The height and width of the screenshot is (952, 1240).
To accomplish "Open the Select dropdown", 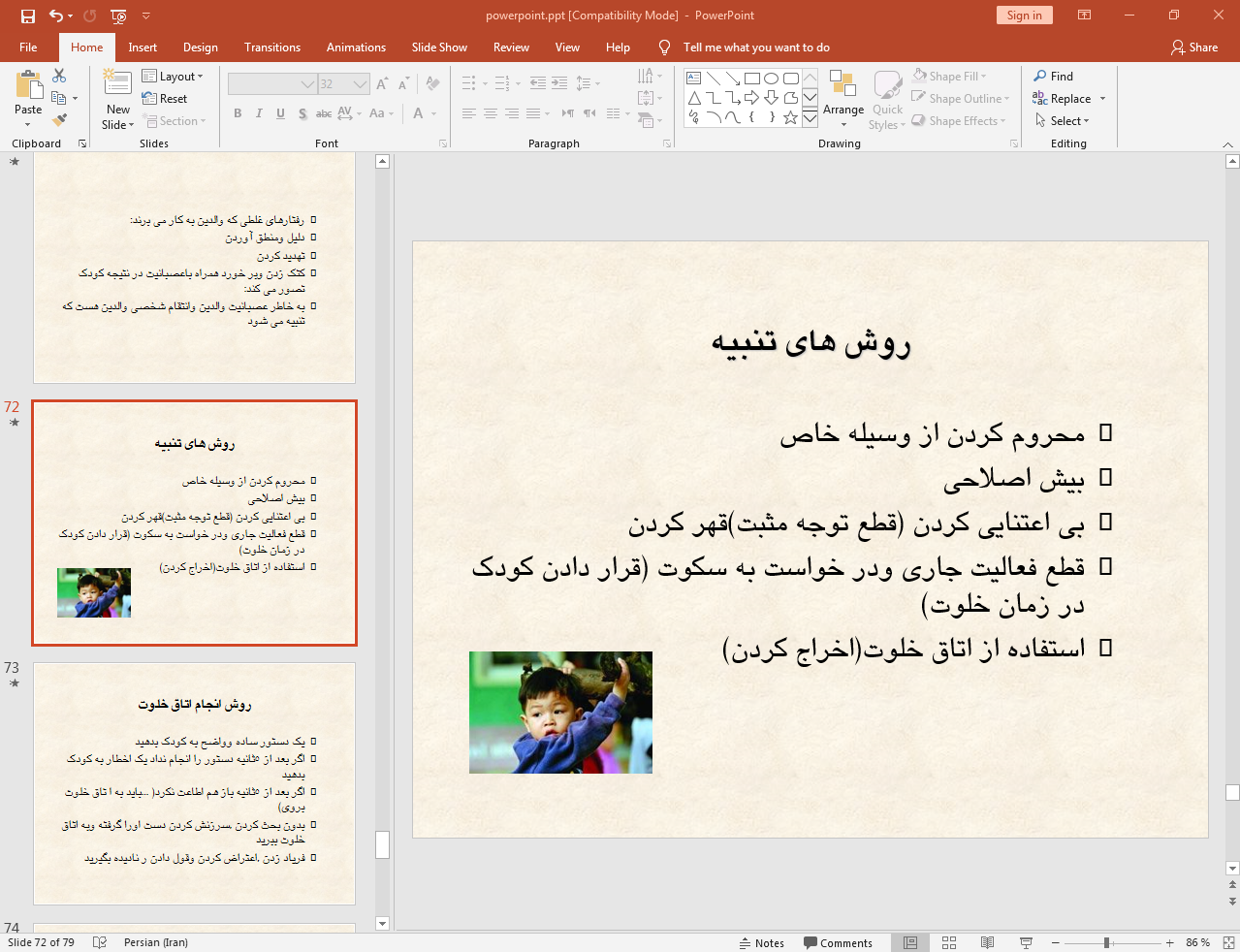I will pyautogui.click(x=1063, y=121).
